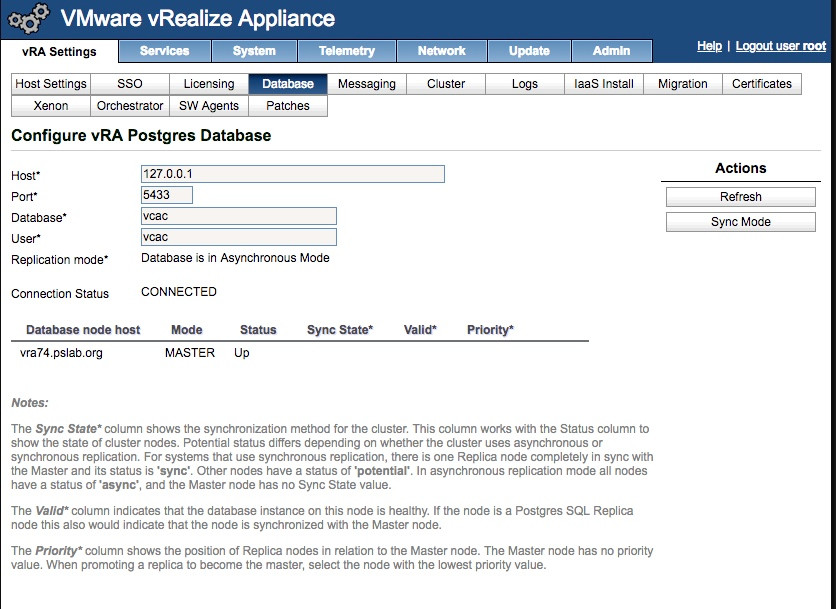The image size is (836, 609).
Task: Open the vRA Settings tab
Action: tap(59, 52)
